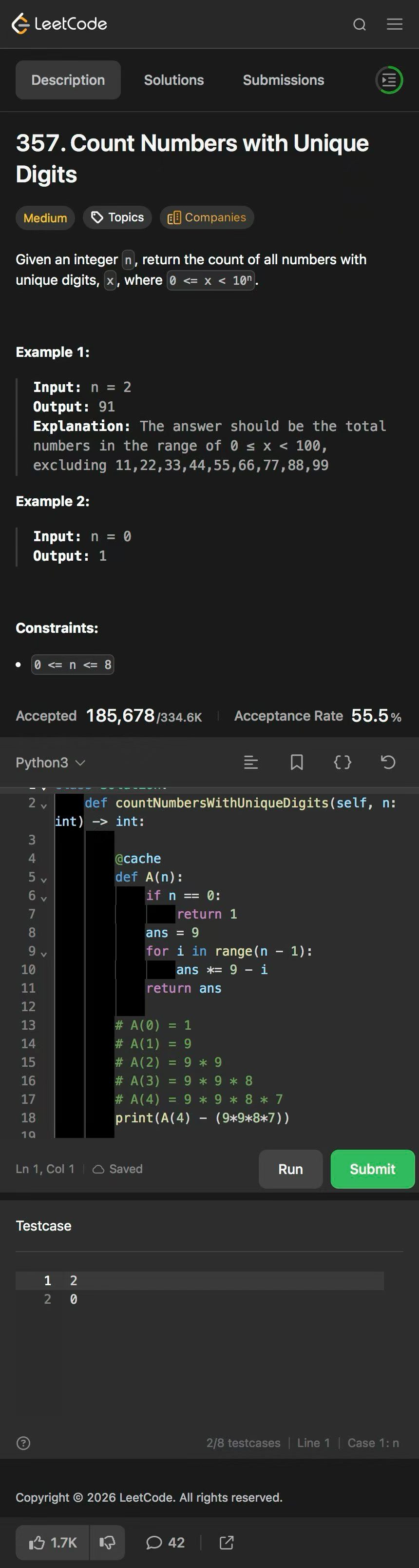Expand the Python3 language dropdown
Image resolution: width=419 pixels, height=1568 pixels.
click(x=51, y=763)
